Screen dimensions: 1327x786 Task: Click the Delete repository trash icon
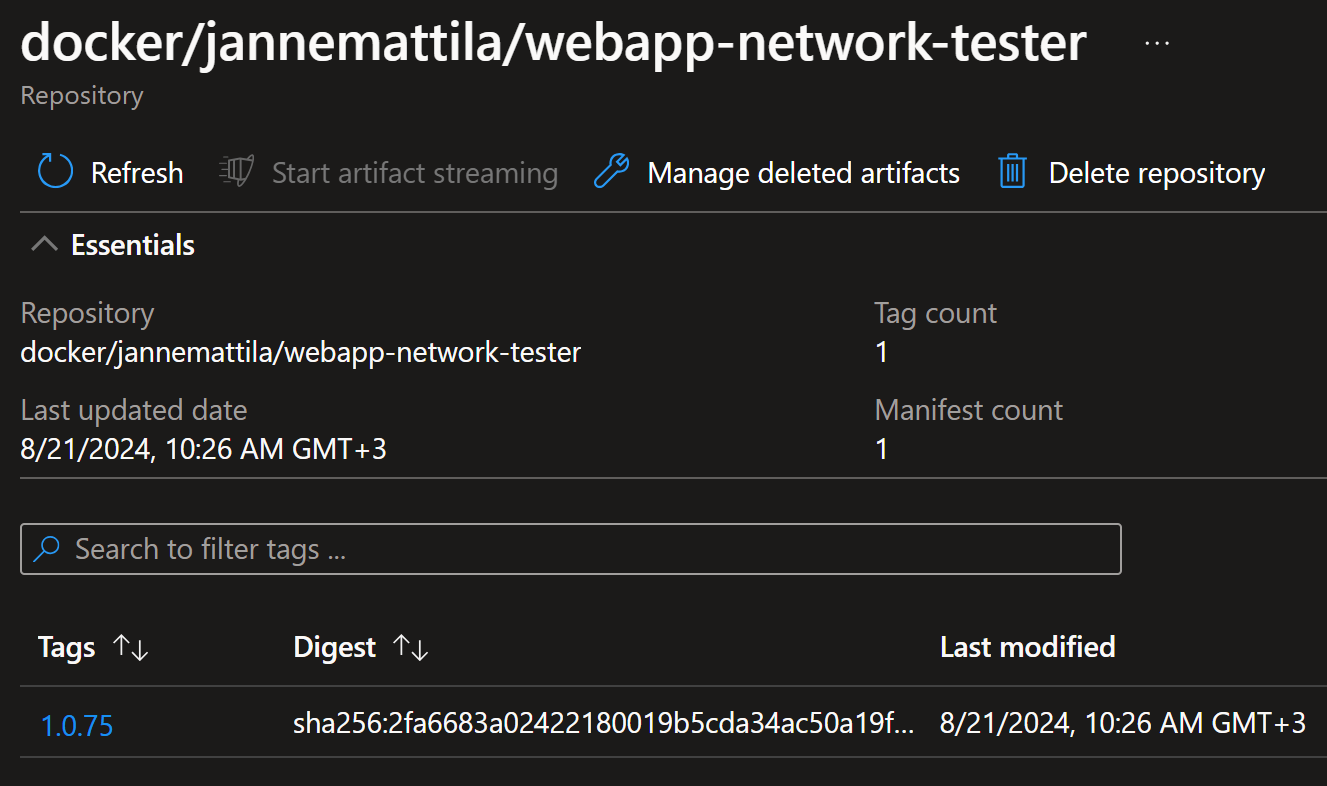1013,172
